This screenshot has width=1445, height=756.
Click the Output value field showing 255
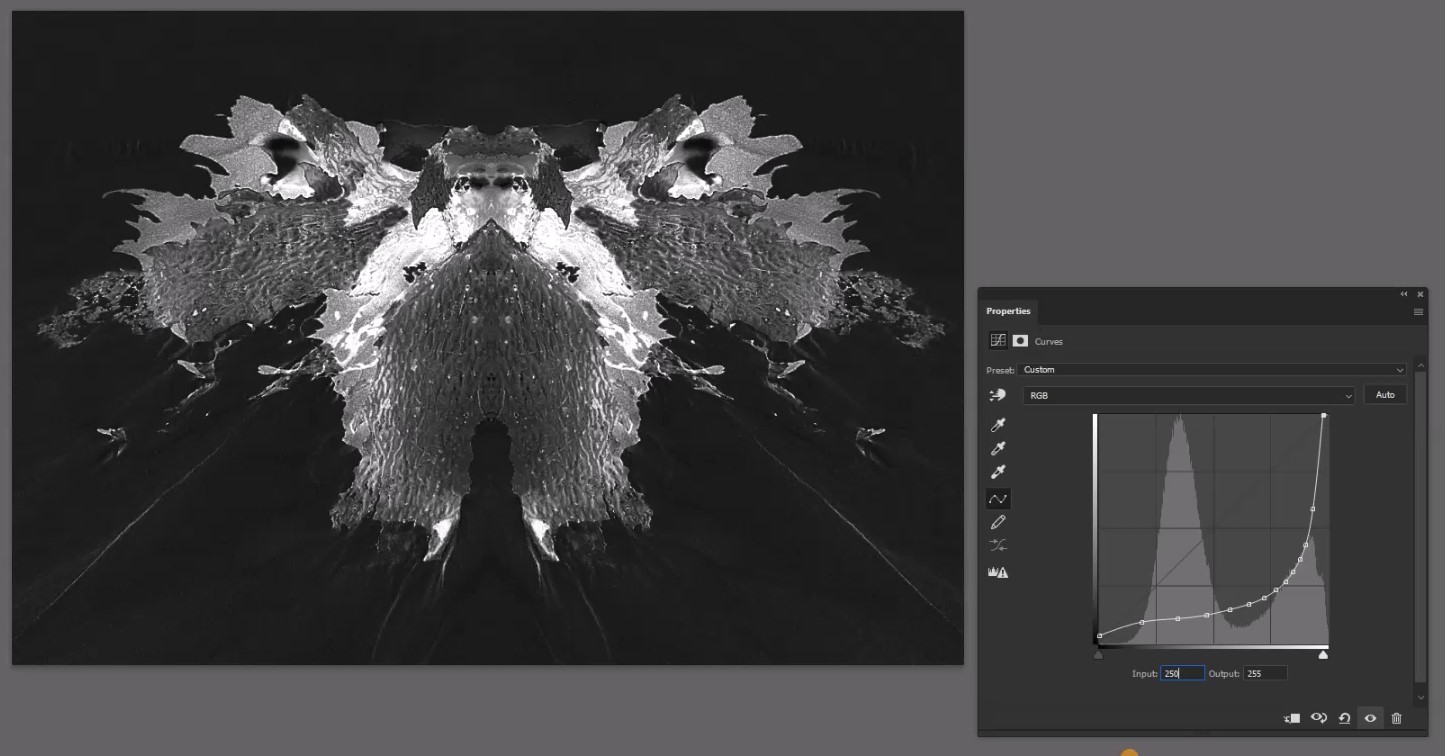[x=1264, y=673]
